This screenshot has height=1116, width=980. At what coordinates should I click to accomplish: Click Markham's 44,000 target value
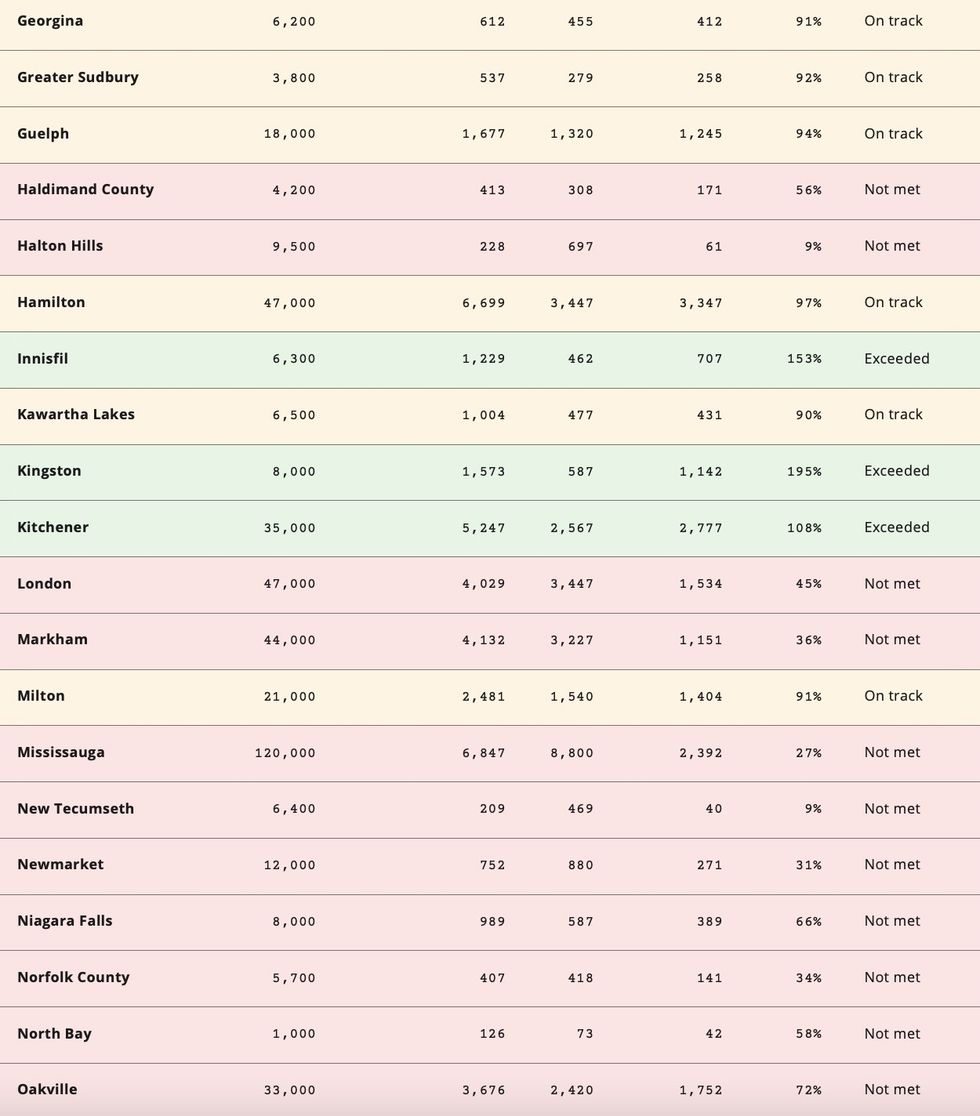click(290, 640)
